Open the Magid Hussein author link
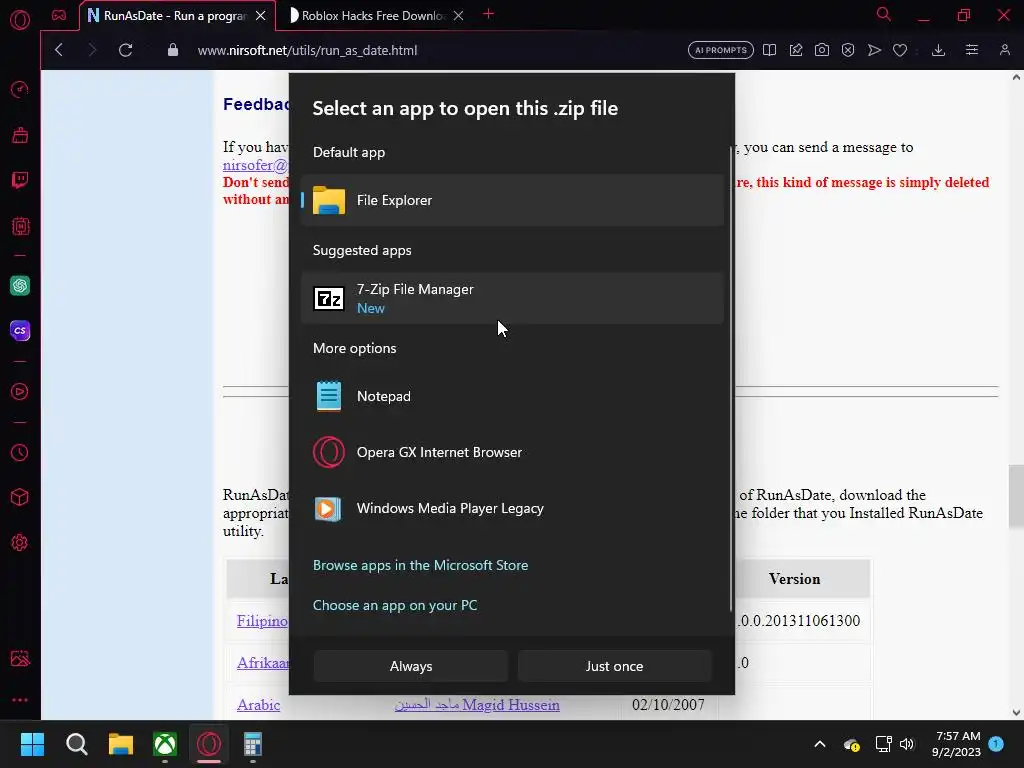This screenshot has height=768, width=1024. click(x=477, y=705)
